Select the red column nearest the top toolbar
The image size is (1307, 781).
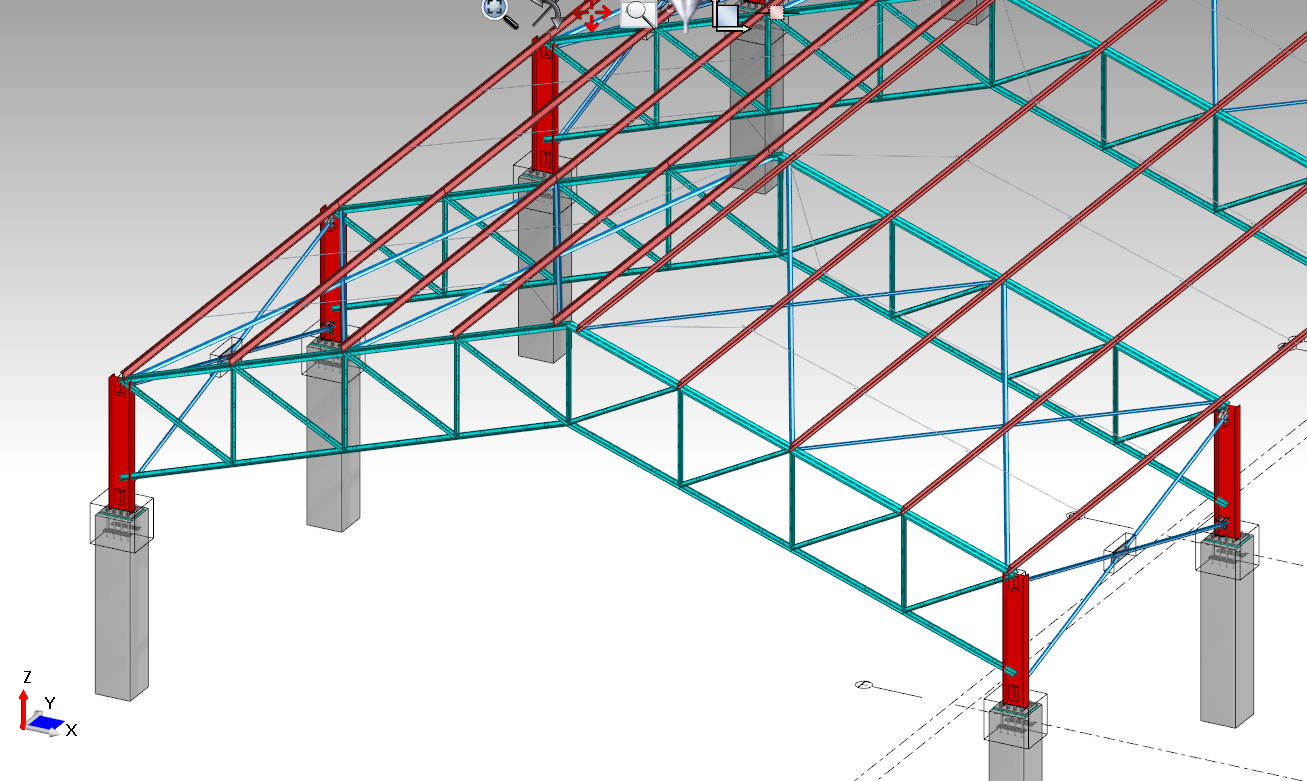coord(544,110)
